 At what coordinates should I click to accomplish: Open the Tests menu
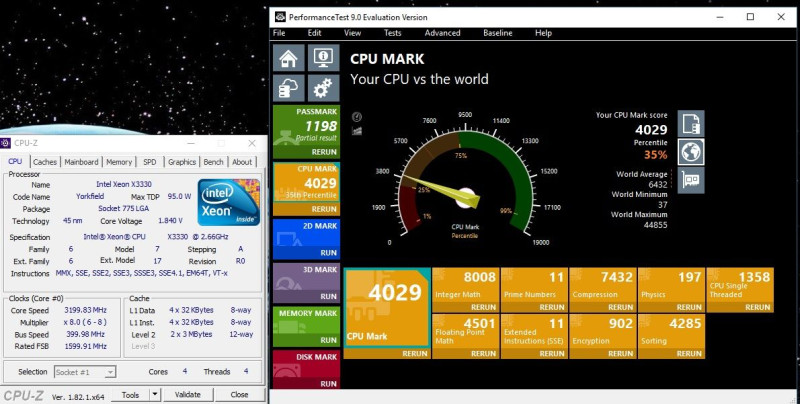pos(392,33)
